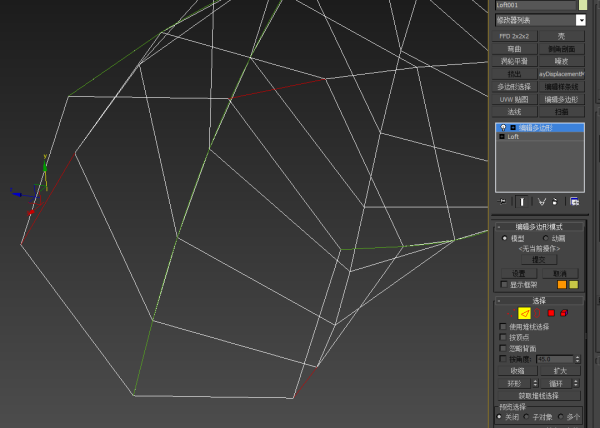This screenshot has height=428, width=600.
Task: Click the 壳 modifier button
Action: coord(561,36)
